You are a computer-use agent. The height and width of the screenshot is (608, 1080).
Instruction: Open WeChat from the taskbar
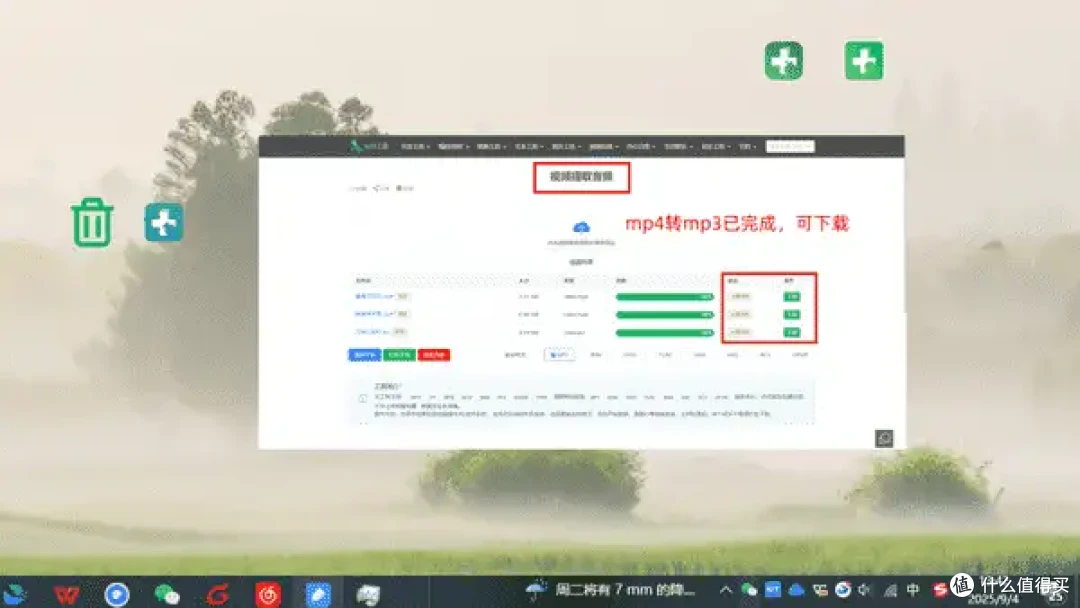[167, 594]
